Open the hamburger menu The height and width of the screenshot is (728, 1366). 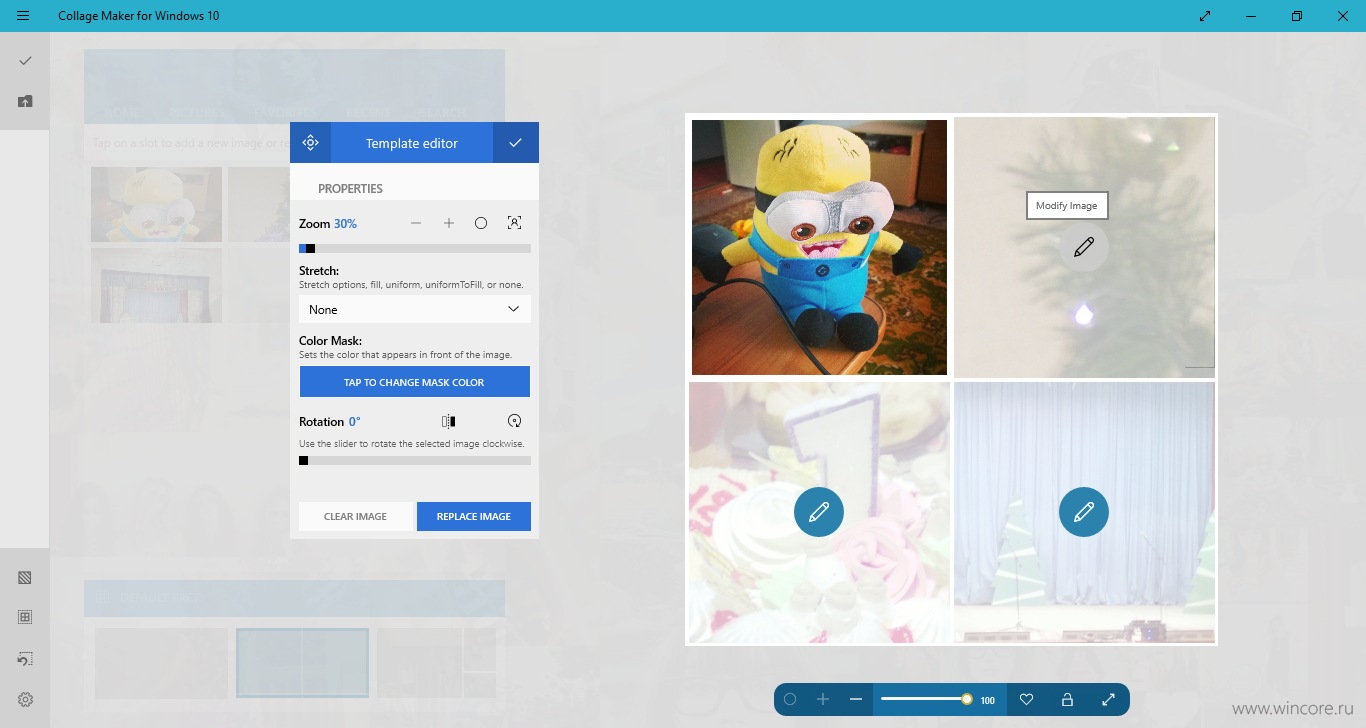click(23, 16)
